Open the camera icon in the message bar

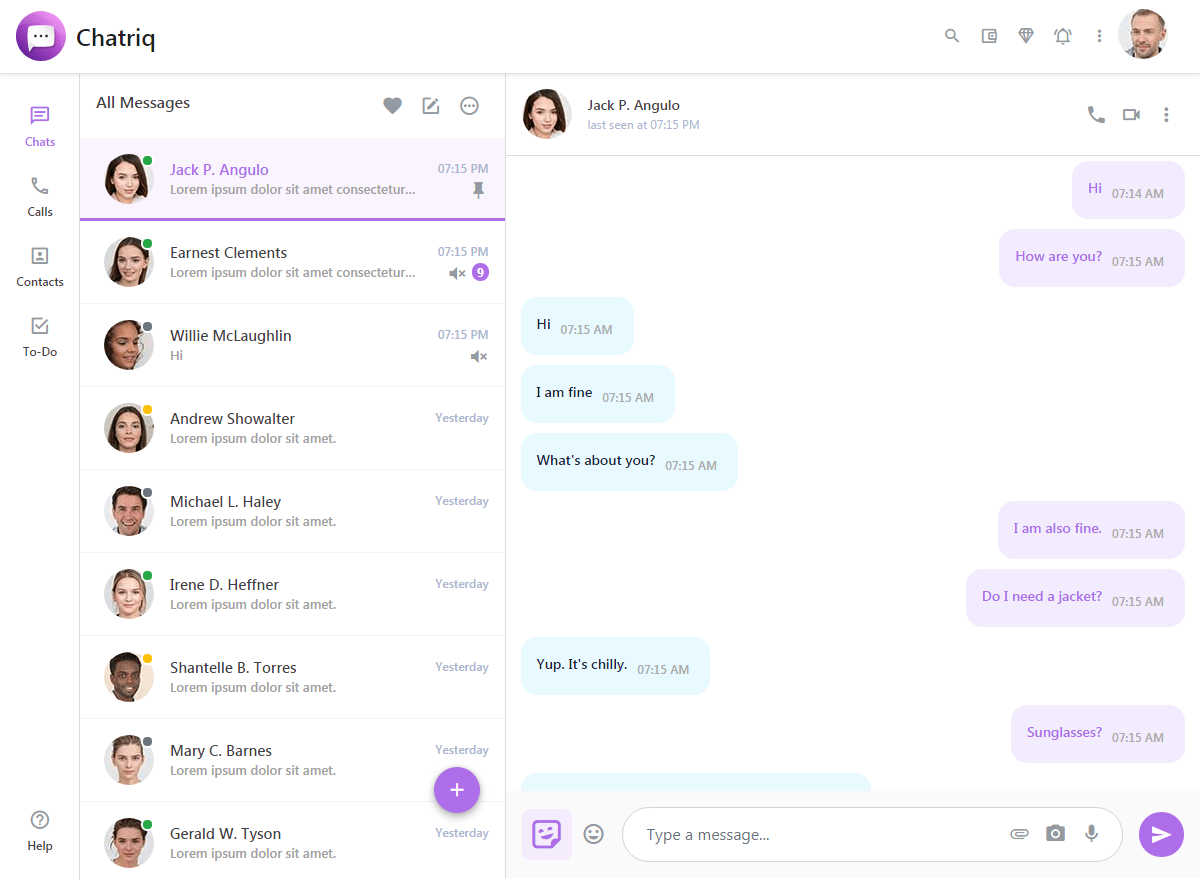(1055, 833)
